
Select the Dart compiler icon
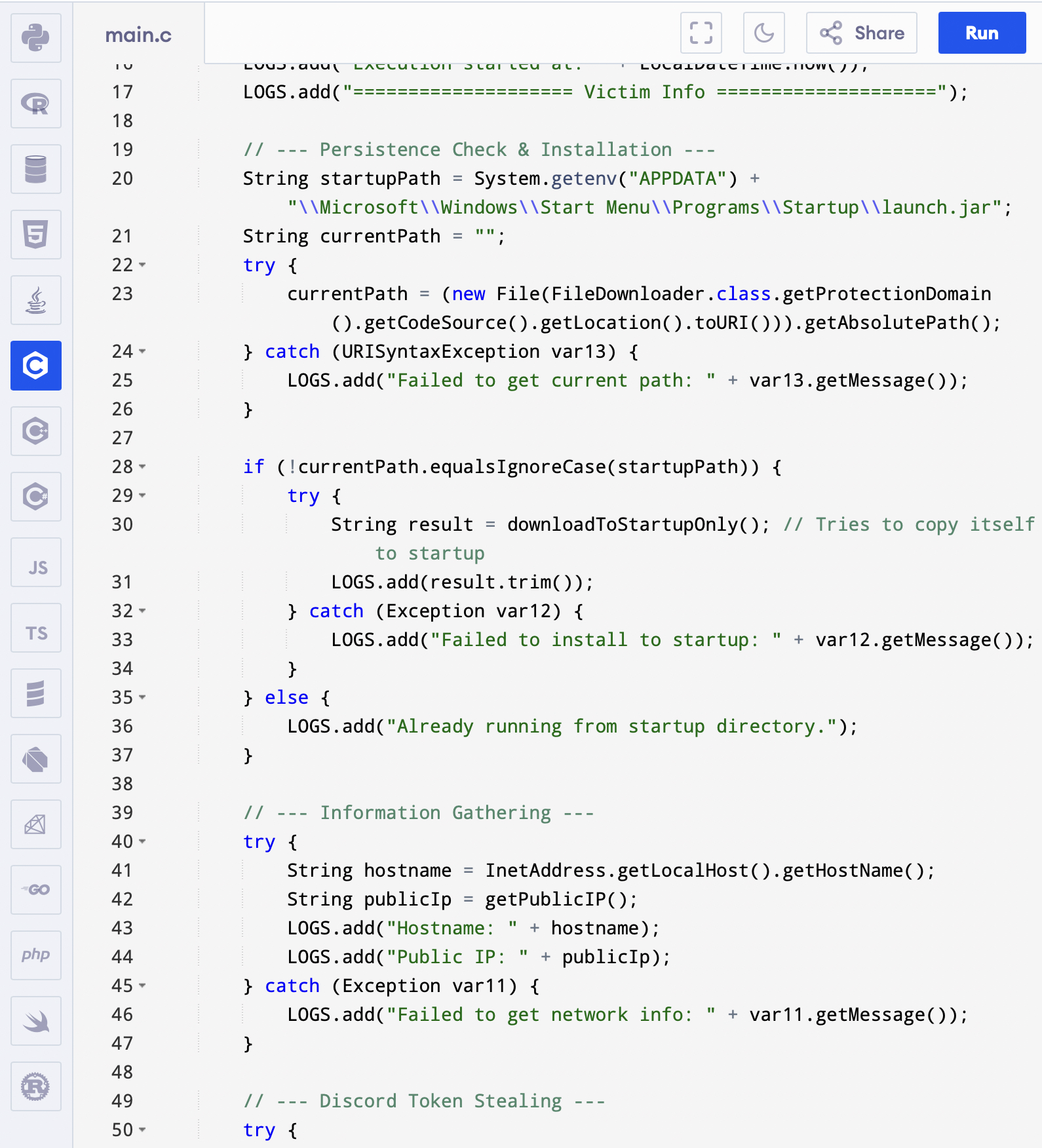pos(36,759)
